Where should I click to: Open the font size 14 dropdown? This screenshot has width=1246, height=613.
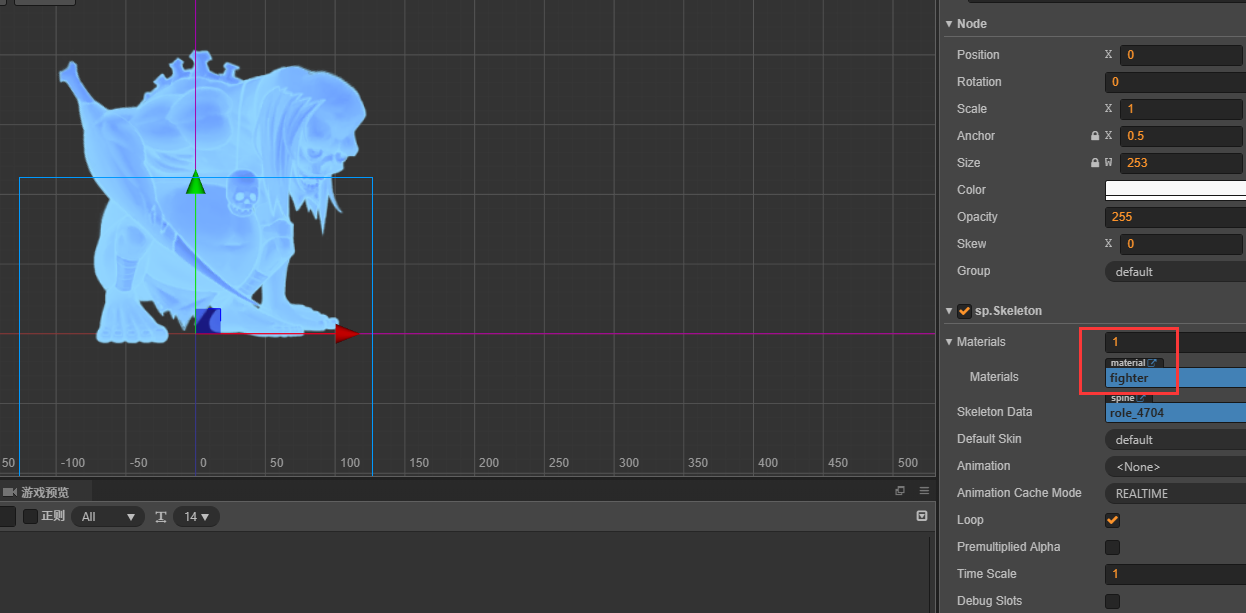(x=196, y=517)
